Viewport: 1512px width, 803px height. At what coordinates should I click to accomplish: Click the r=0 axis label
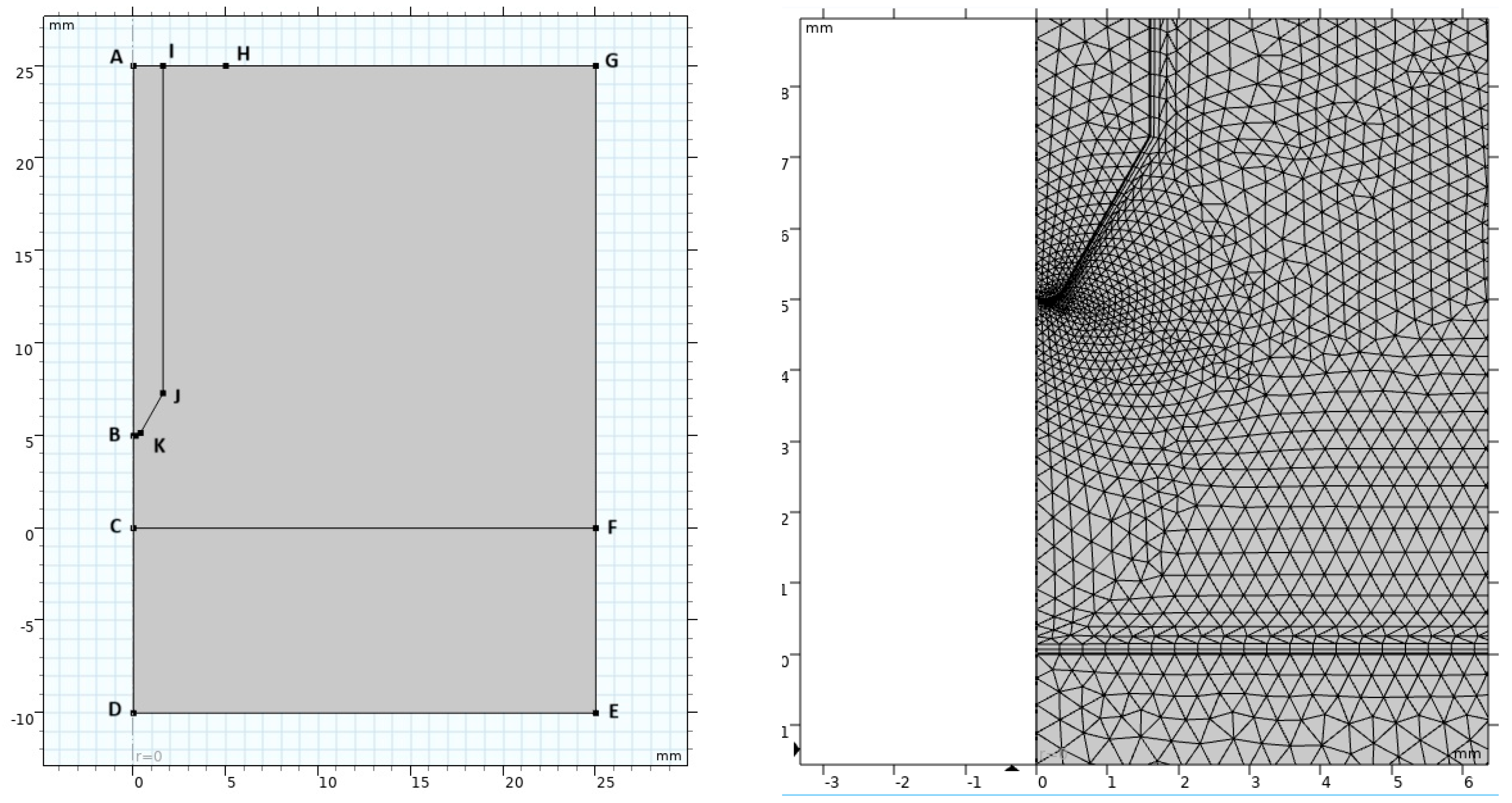pyautogui.click(x=148, y=756)
